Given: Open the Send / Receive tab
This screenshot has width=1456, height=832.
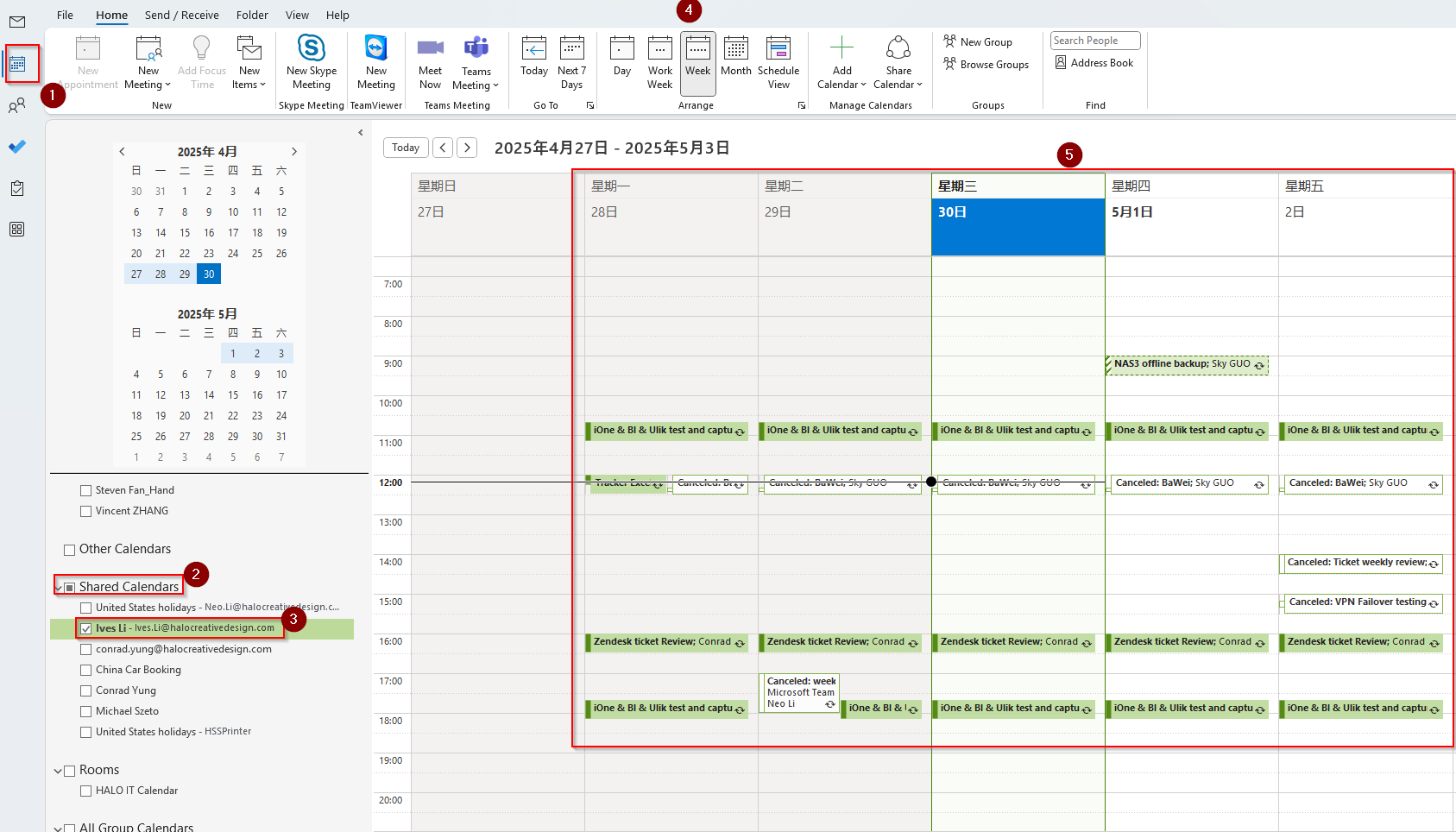Looking at the screenshot, I should point(181,15).
